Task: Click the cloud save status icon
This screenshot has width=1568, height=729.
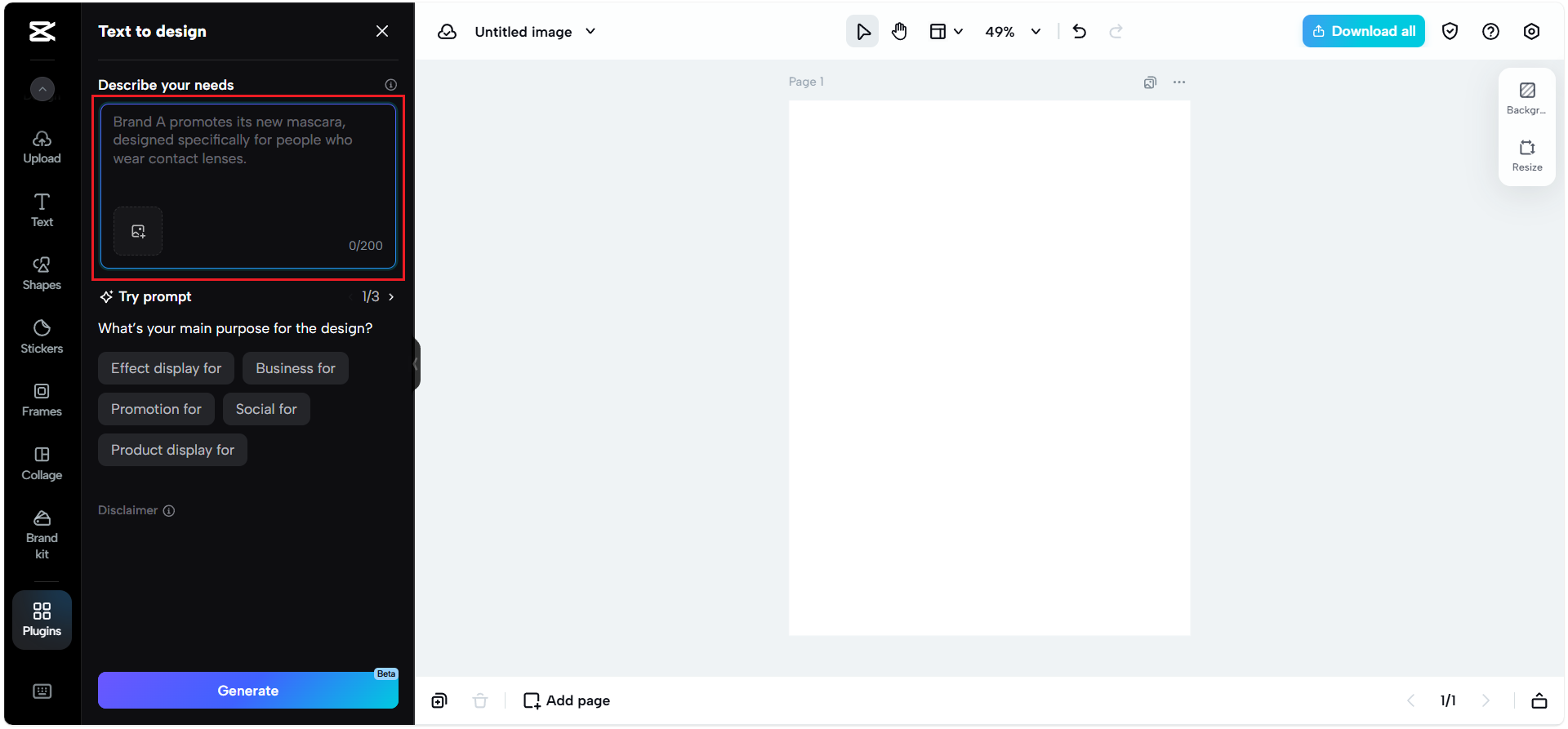Action: pos(447,32)
